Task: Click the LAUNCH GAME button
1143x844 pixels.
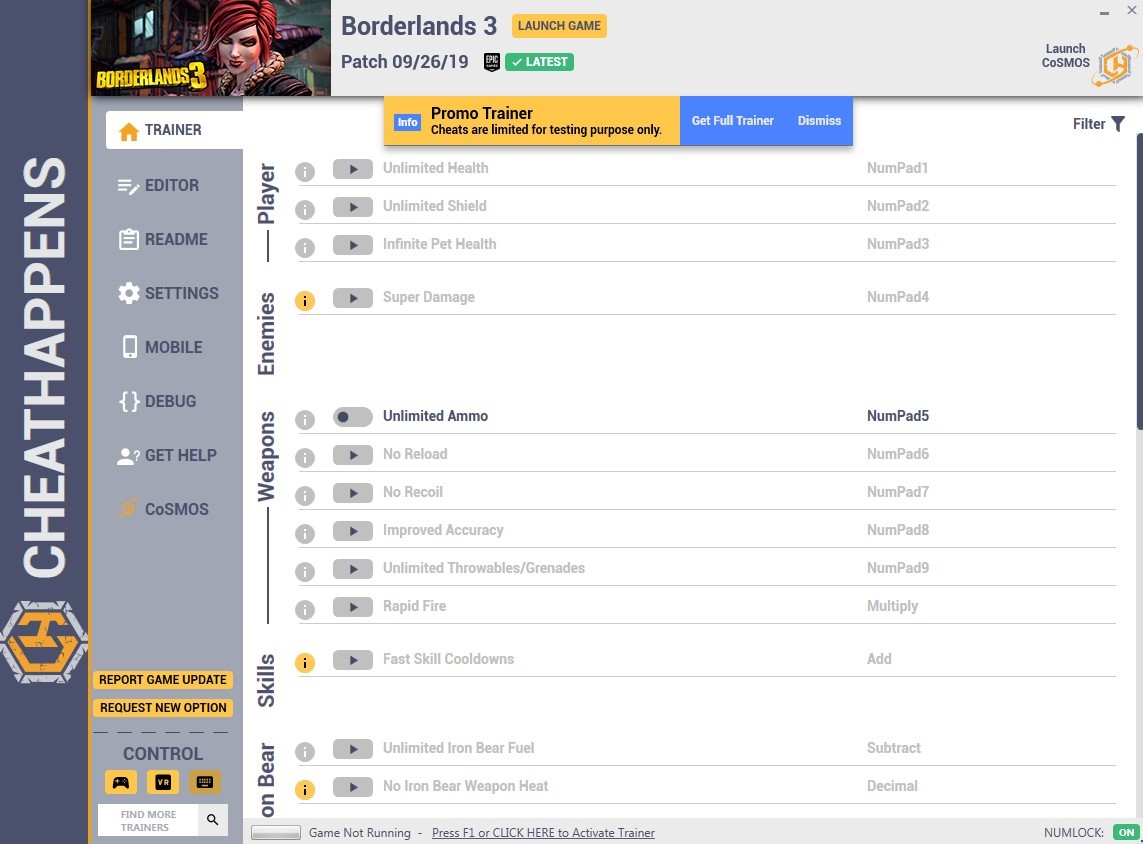Action: tap(559, 26)
